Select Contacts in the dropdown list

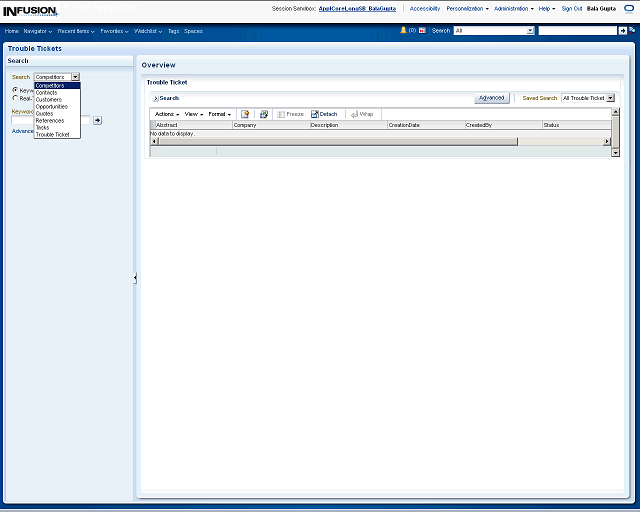[x=57, y=93]
